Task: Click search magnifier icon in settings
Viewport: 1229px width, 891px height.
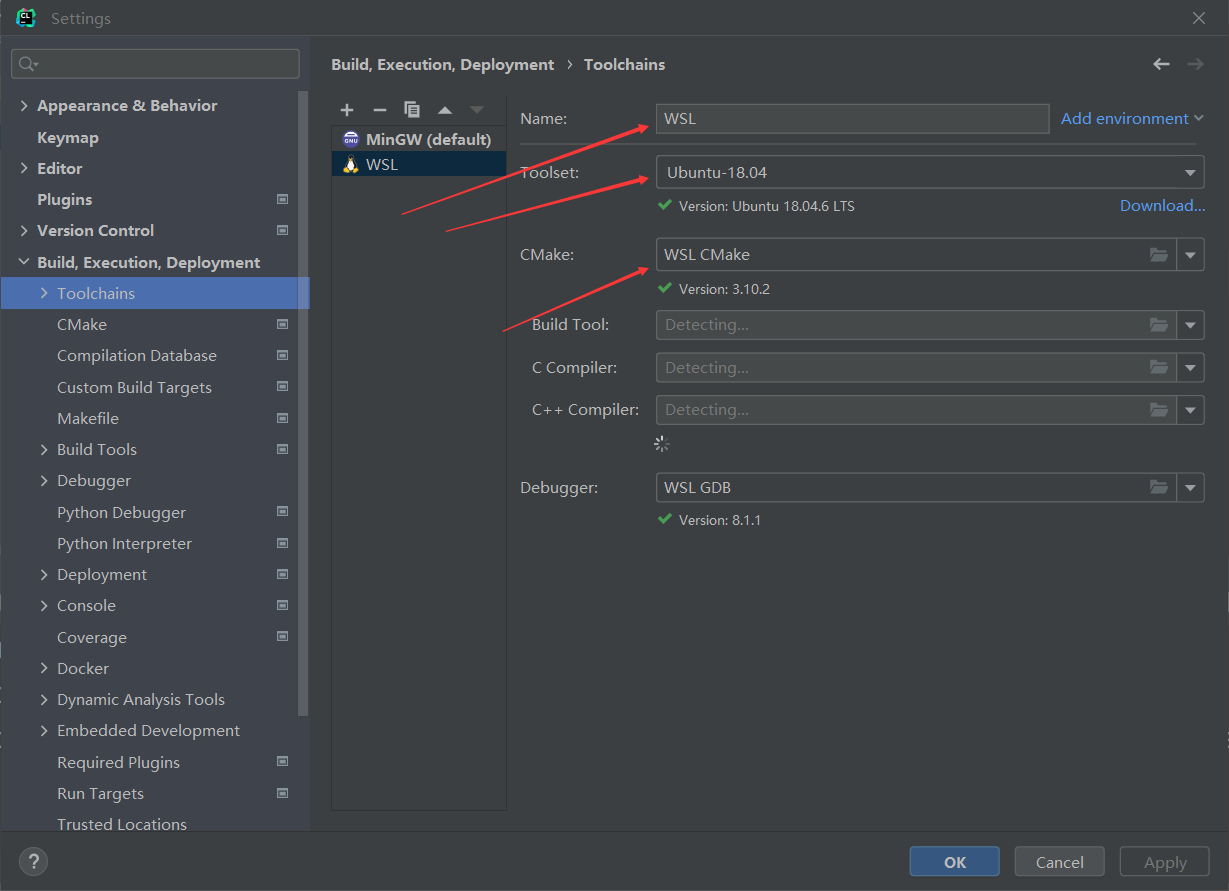Action: click(x=28, y=64)
